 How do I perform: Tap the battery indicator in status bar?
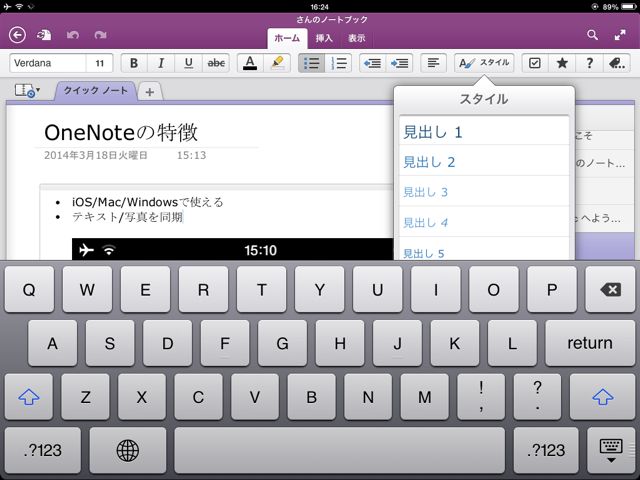(x=628, y=7)
